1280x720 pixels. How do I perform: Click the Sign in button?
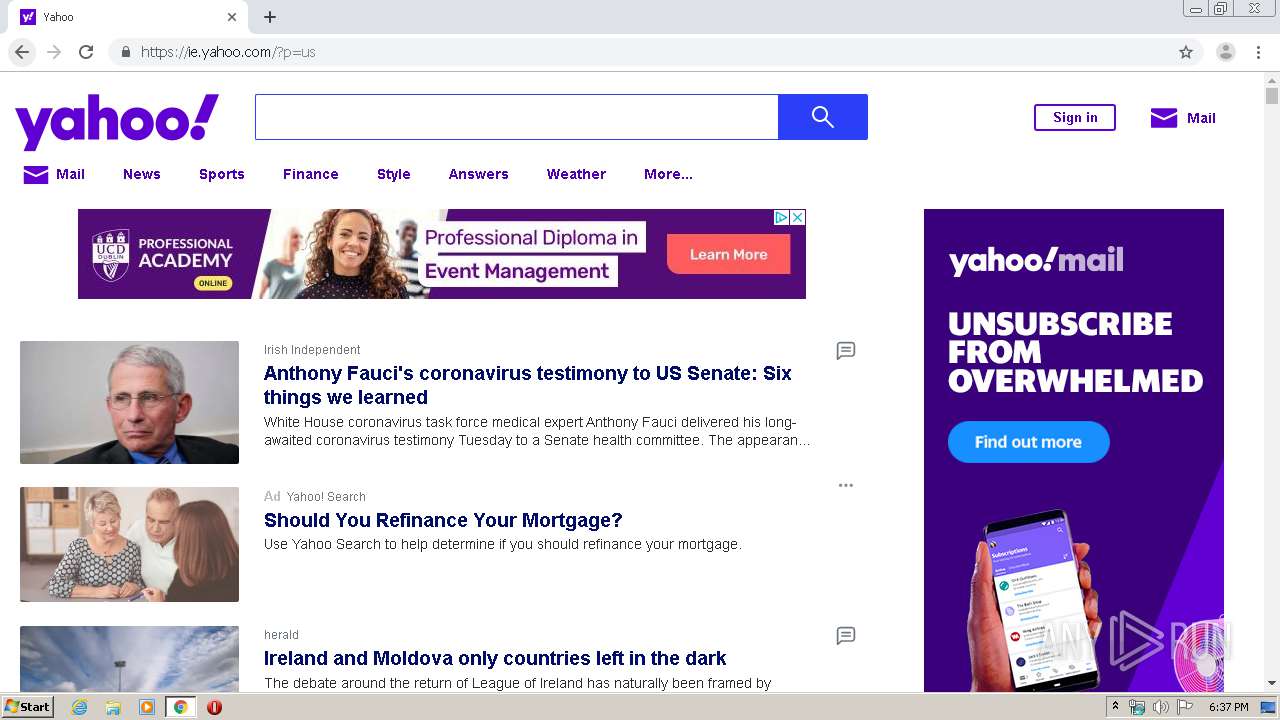[1075, 117]
